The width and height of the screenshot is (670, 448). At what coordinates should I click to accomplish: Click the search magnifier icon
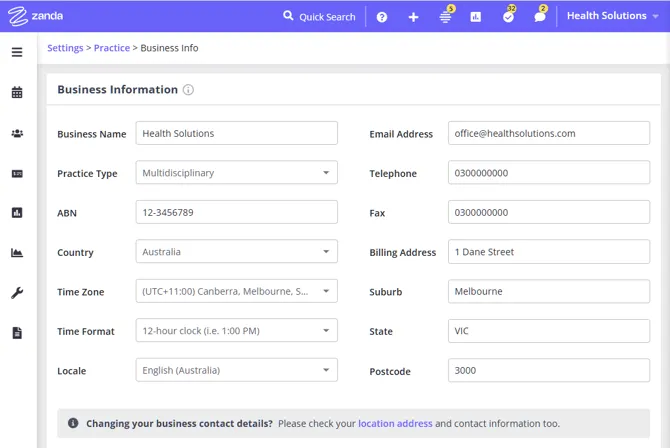288,16
